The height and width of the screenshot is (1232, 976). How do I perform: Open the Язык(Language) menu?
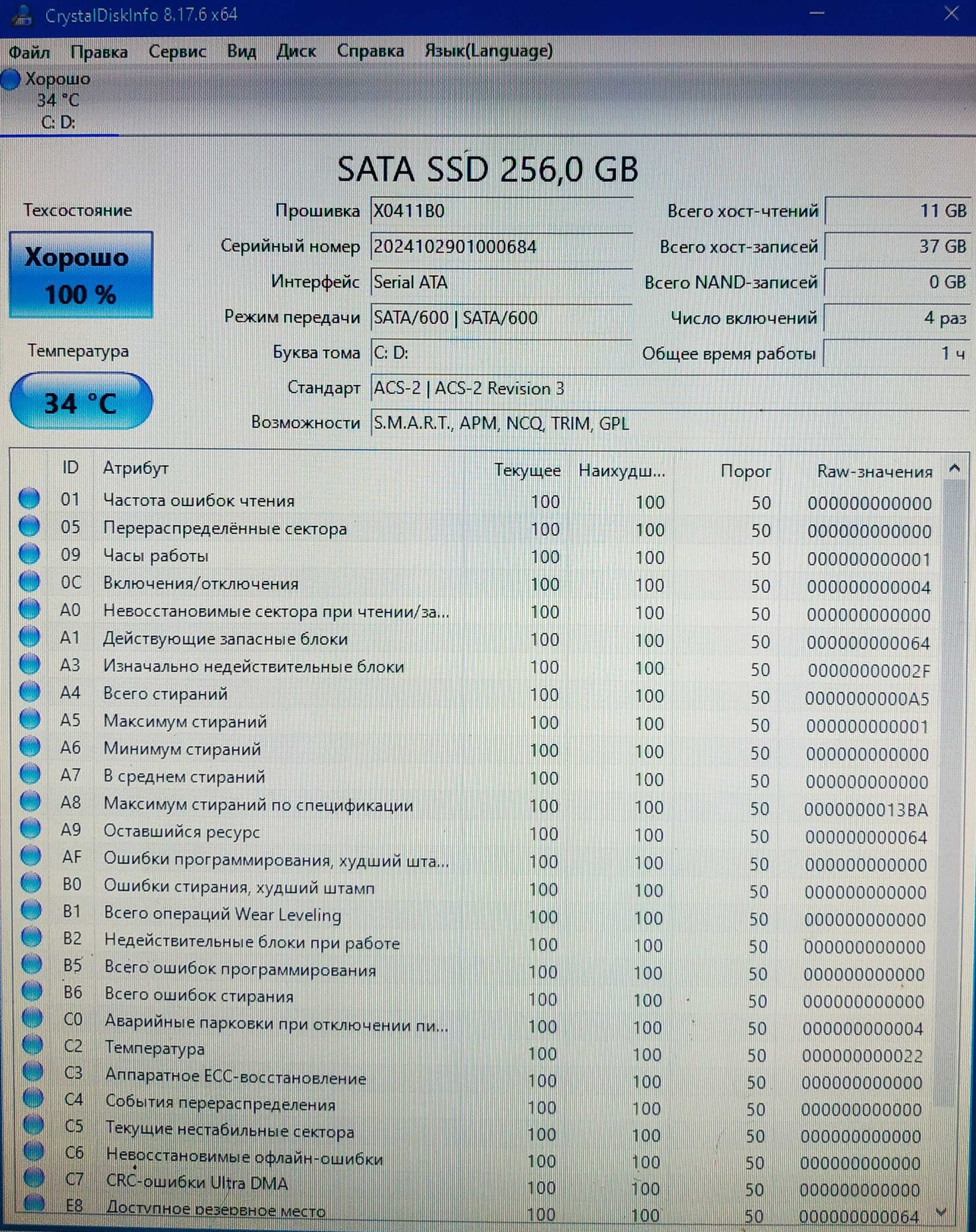488,51
